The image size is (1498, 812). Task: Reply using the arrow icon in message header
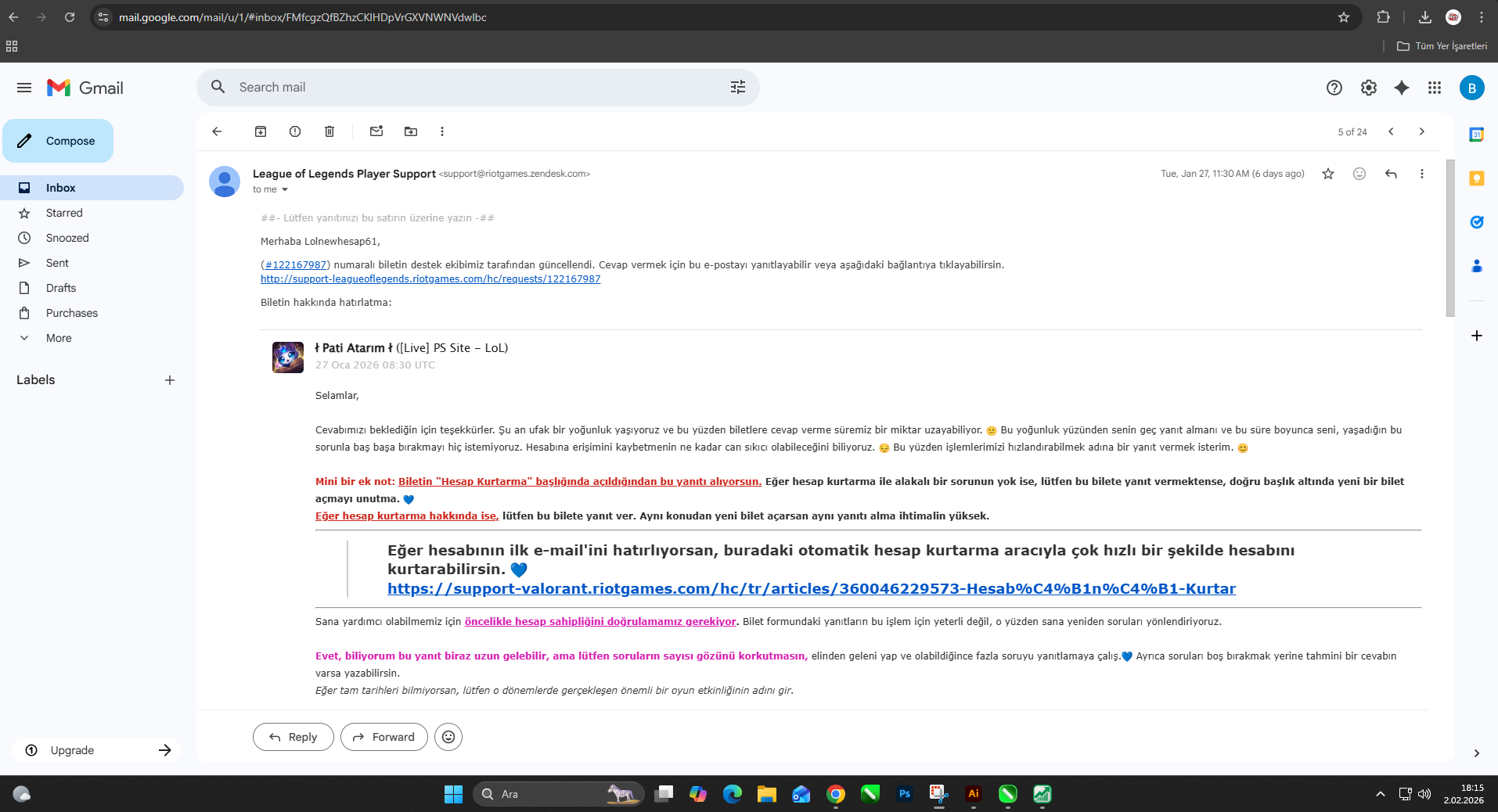1391,174
